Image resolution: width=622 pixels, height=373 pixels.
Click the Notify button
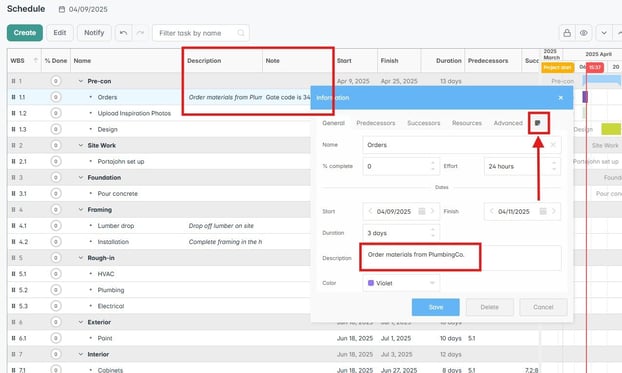(x=94, y=33)
